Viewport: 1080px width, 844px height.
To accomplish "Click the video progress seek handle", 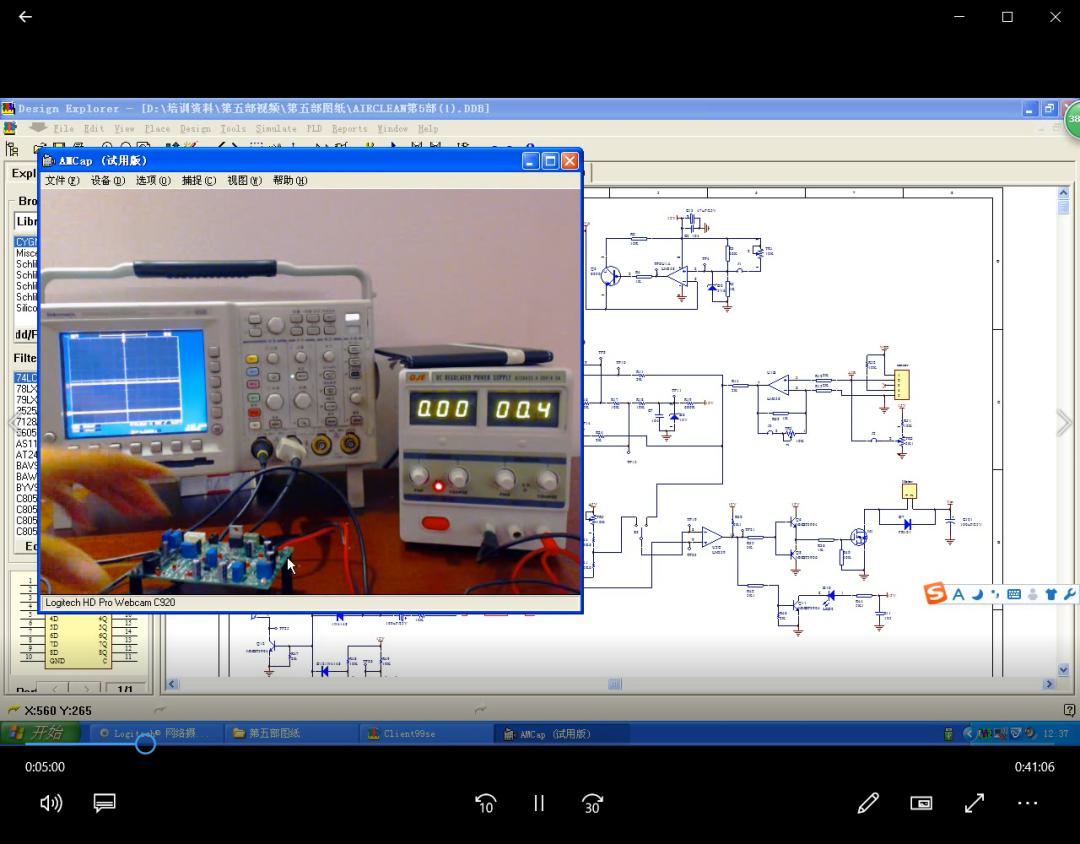I will [x=145, y=743].
